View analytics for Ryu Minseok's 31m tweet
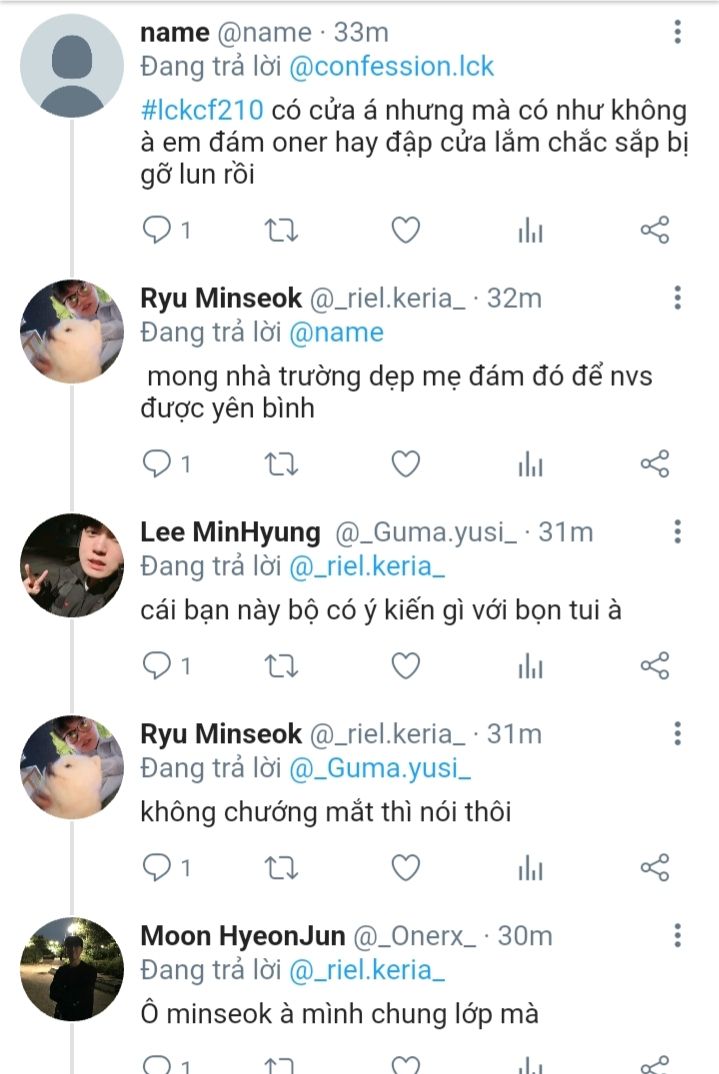This screenshot has height=1074, width=719. click(x=530, y=869)
